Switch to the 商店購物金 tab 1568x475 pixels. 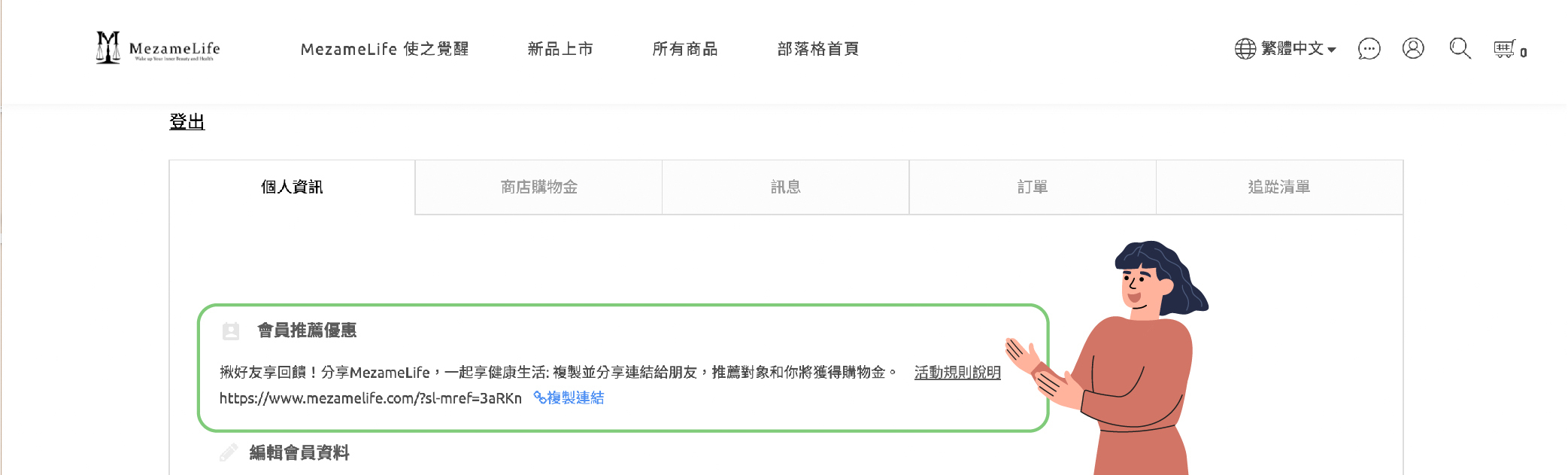538,187
